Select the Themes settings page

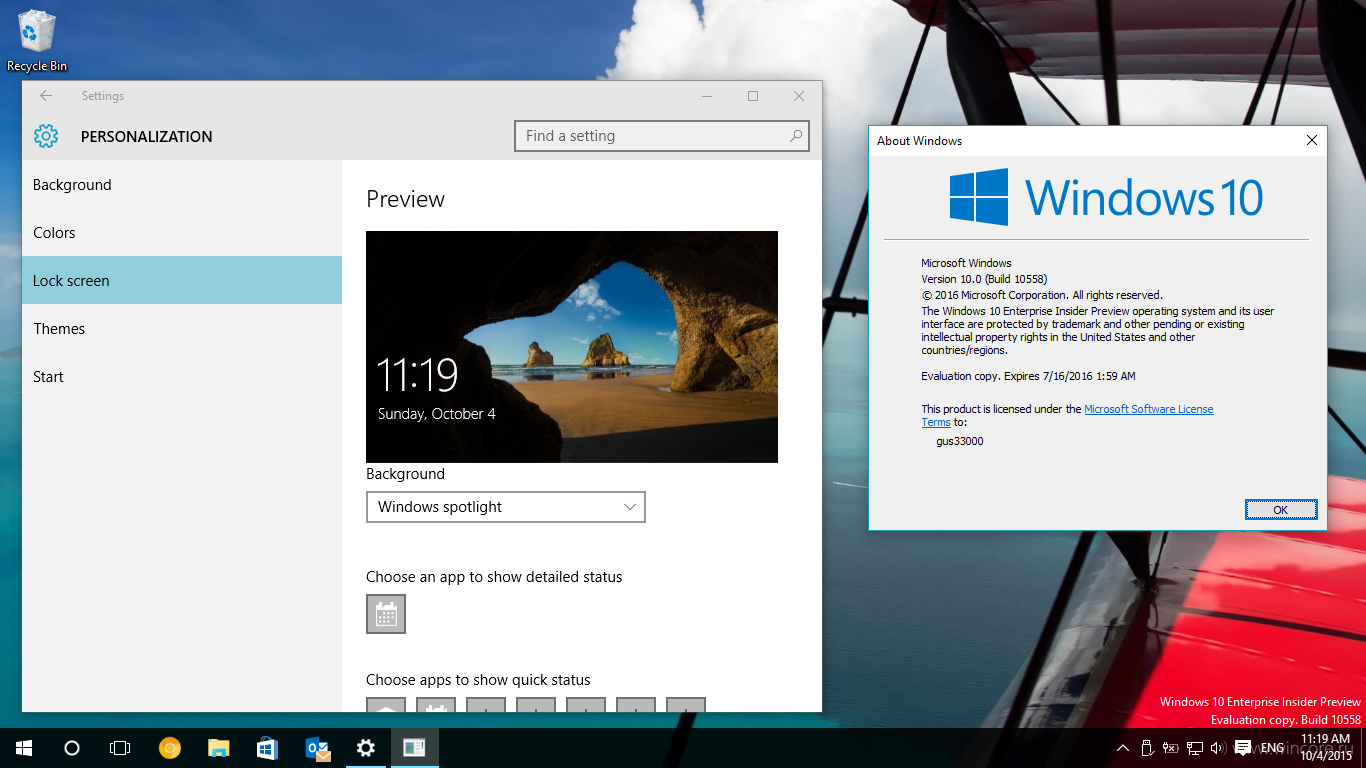[182, 329]
